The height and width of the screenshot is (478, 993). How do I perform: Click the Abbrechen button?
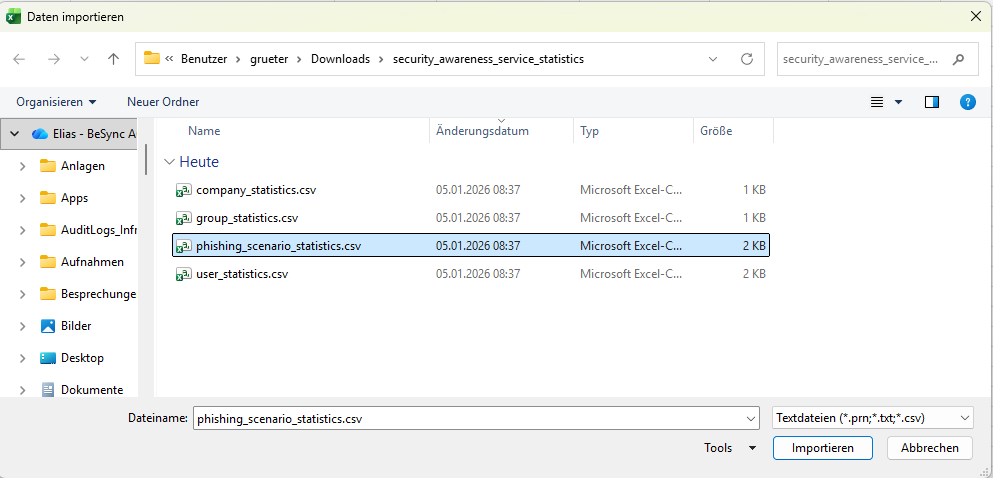click(x=929, y=448)
